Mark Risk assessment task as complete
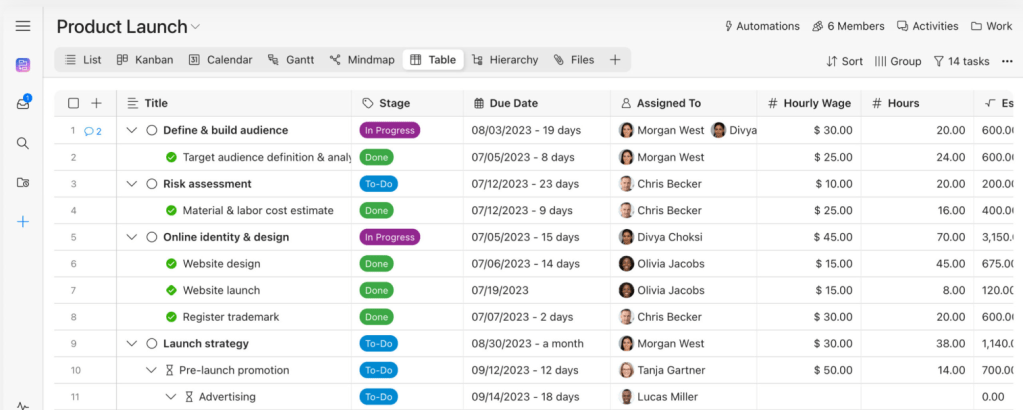The image size is (1023, 410). point(152,184)
